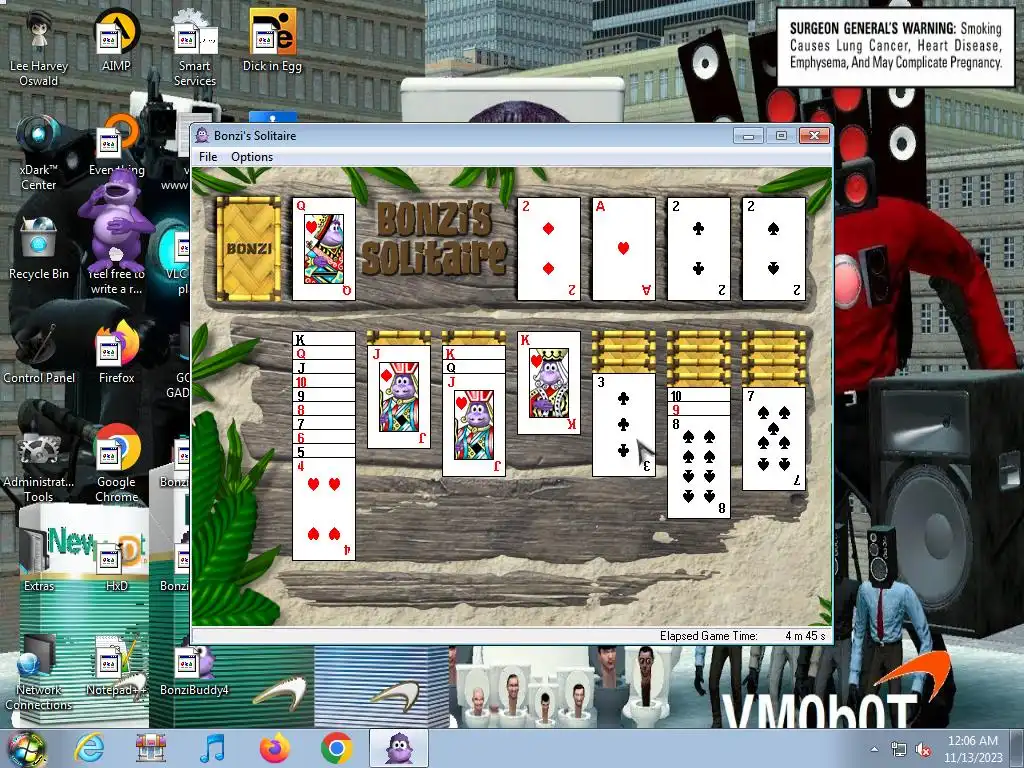This screenshot has width=1024, height=768.
Task: Open the AIMP desktop shortcut
Action: 116,40
